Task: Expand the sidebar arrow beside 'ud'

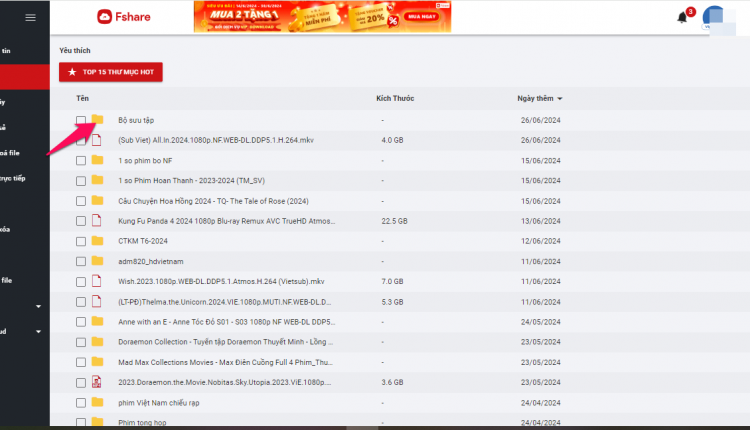Action: [x=38, y=331]
